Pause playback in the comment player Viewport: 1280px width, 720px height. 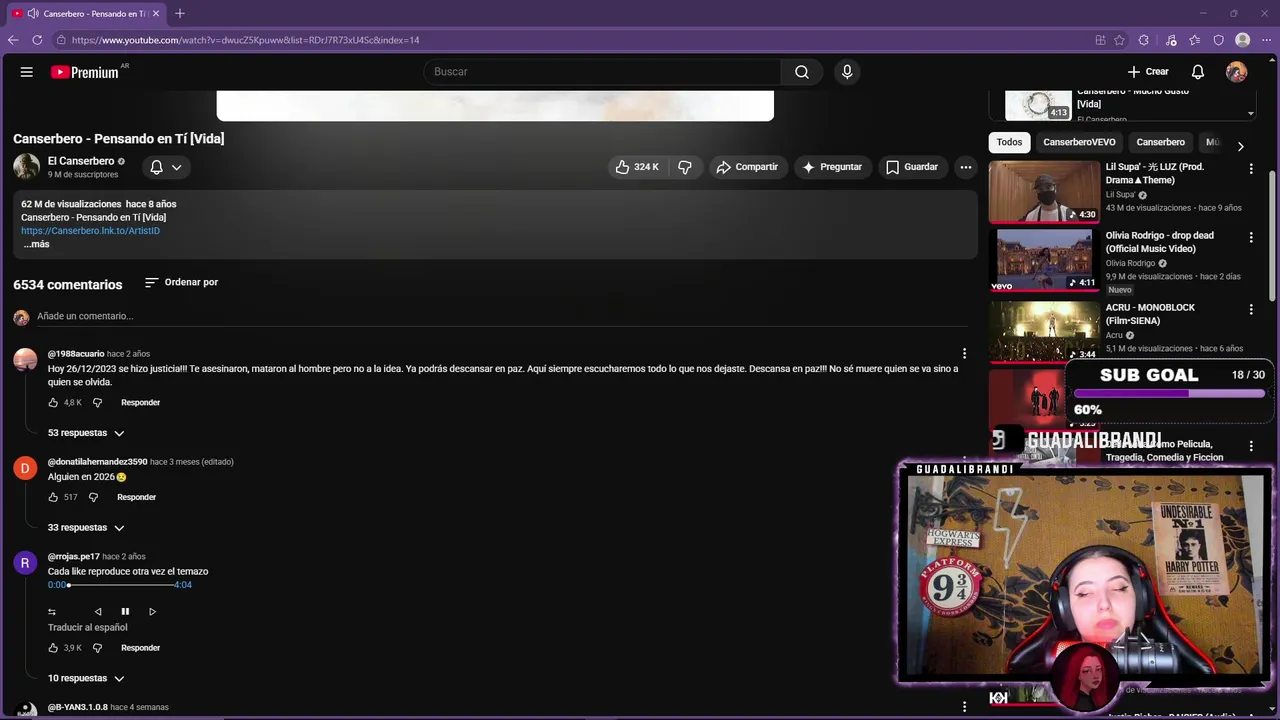125,611
